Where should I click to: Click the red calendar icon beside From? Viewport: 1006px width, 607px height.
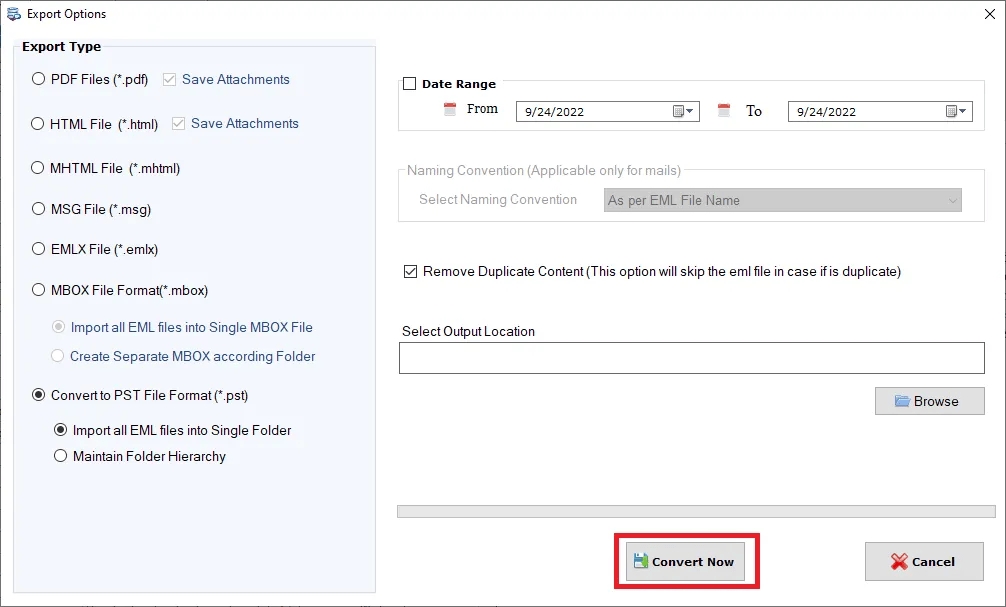450,108
